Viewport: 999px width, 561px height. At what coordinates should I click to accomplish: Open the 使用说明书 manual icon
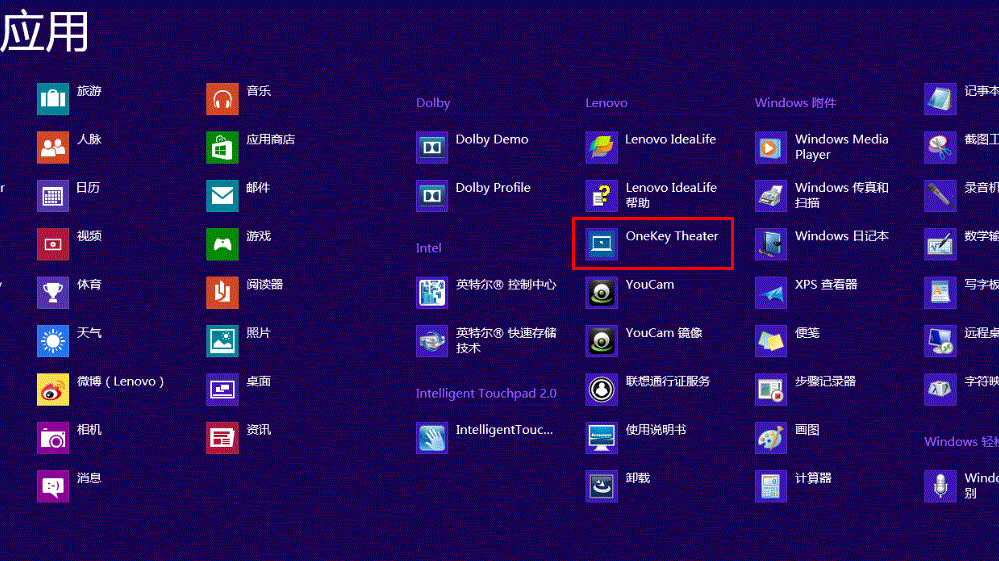point(601,437)
